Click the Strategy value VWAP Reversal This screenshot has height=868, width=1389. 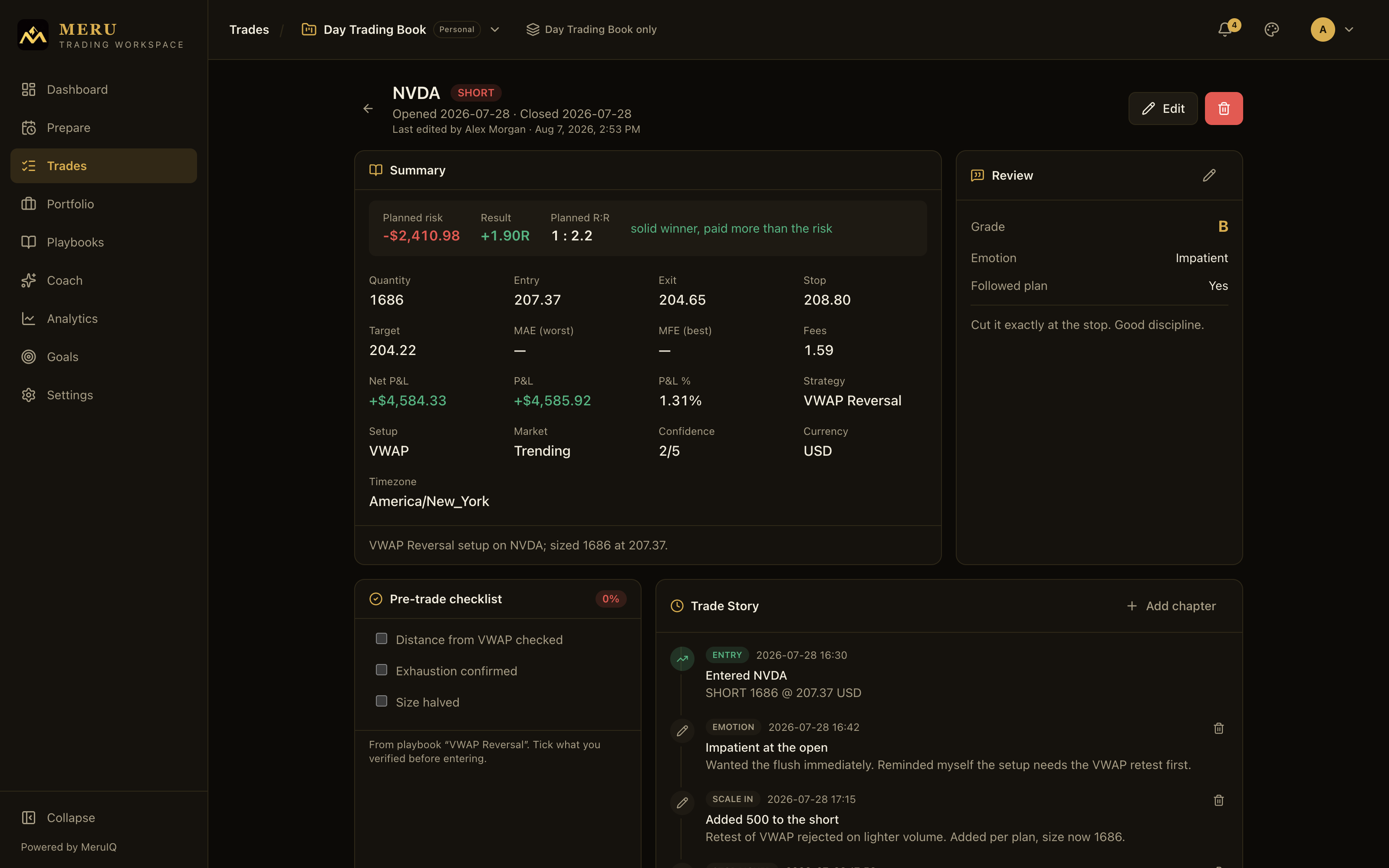[x=852, y=401]
